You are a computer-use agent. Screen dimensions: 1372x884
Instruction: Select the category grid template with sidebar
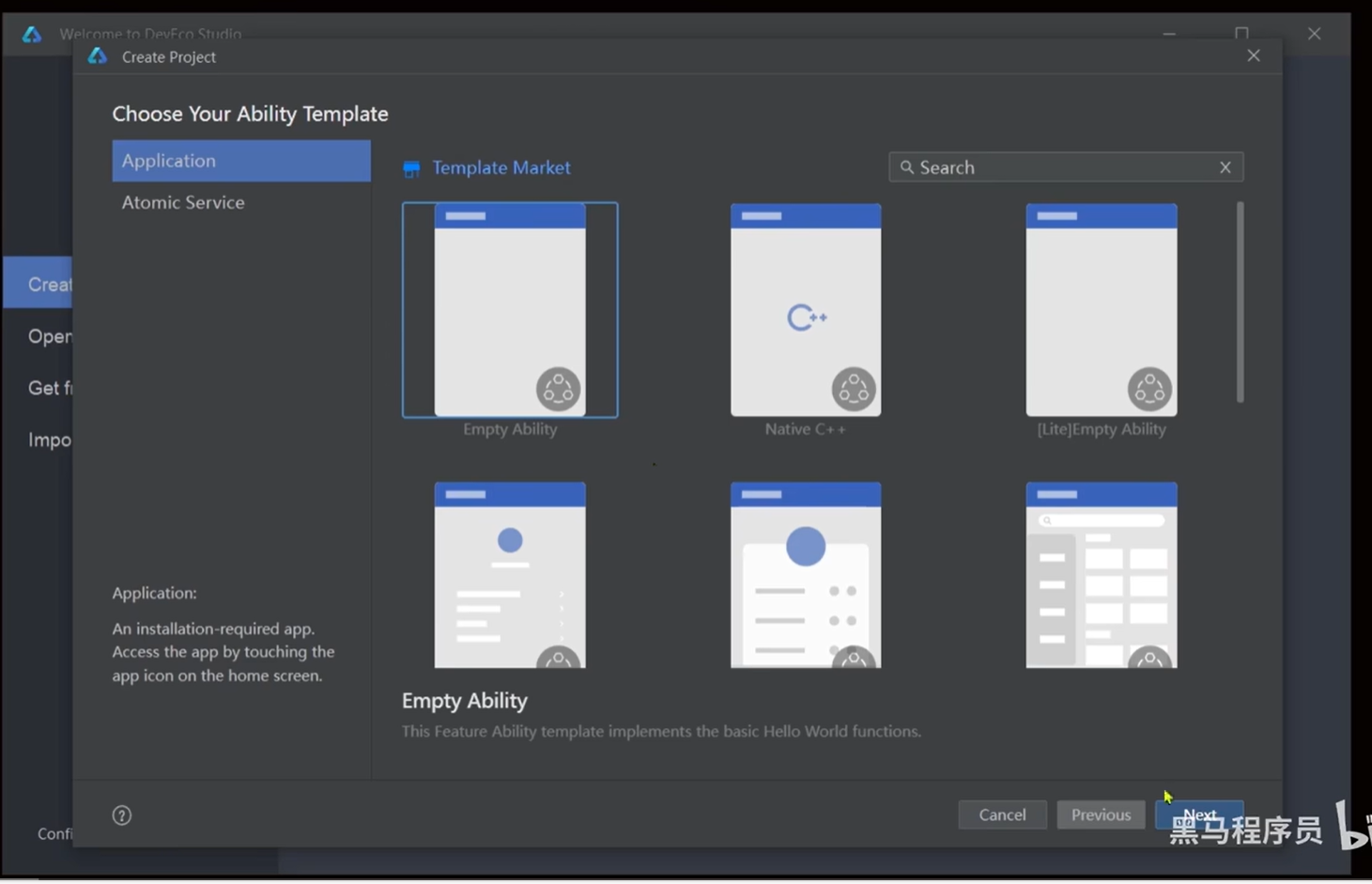(1101, 575)
